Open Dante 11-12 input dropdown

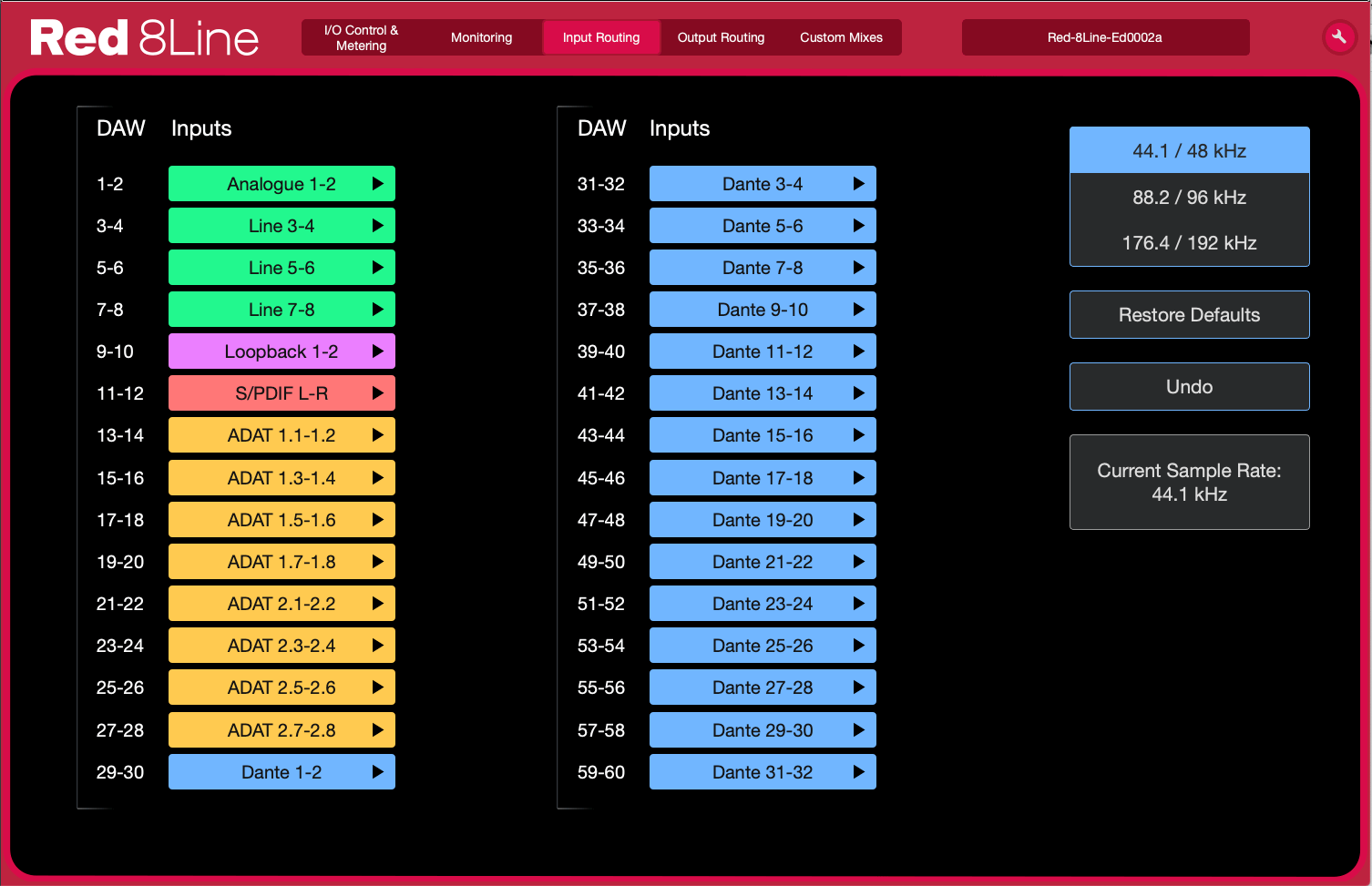click(x=763, y=351)
